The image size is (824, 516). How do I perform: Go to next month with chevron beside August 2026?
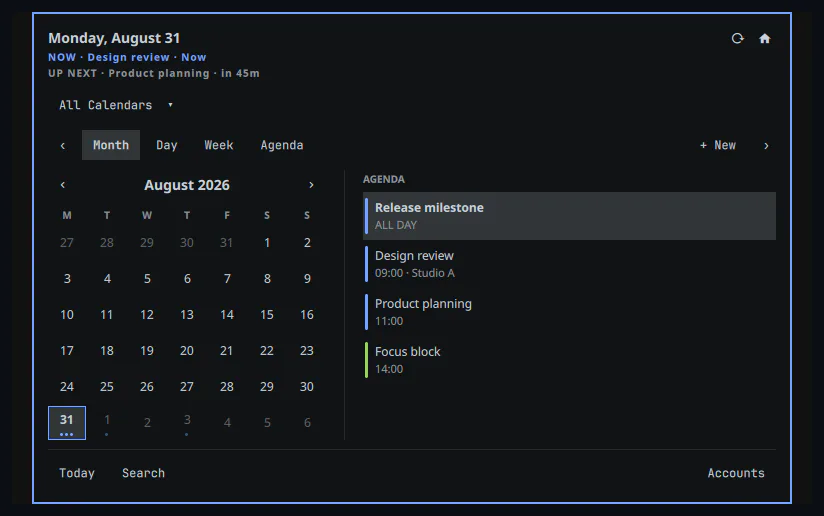(311, 185)
